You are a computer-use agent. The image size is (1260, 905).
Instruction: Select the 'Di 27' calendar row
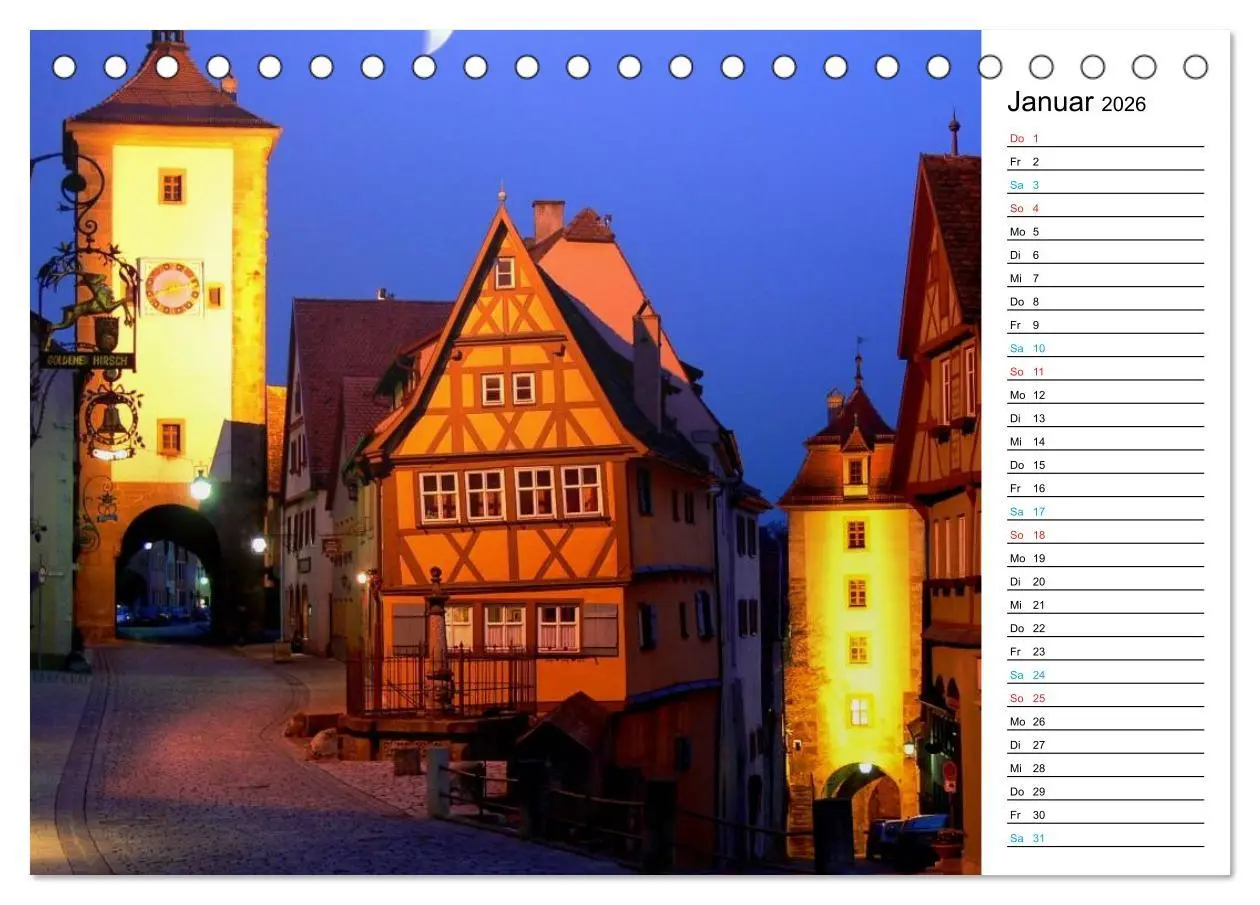(x=1105, y=745)
